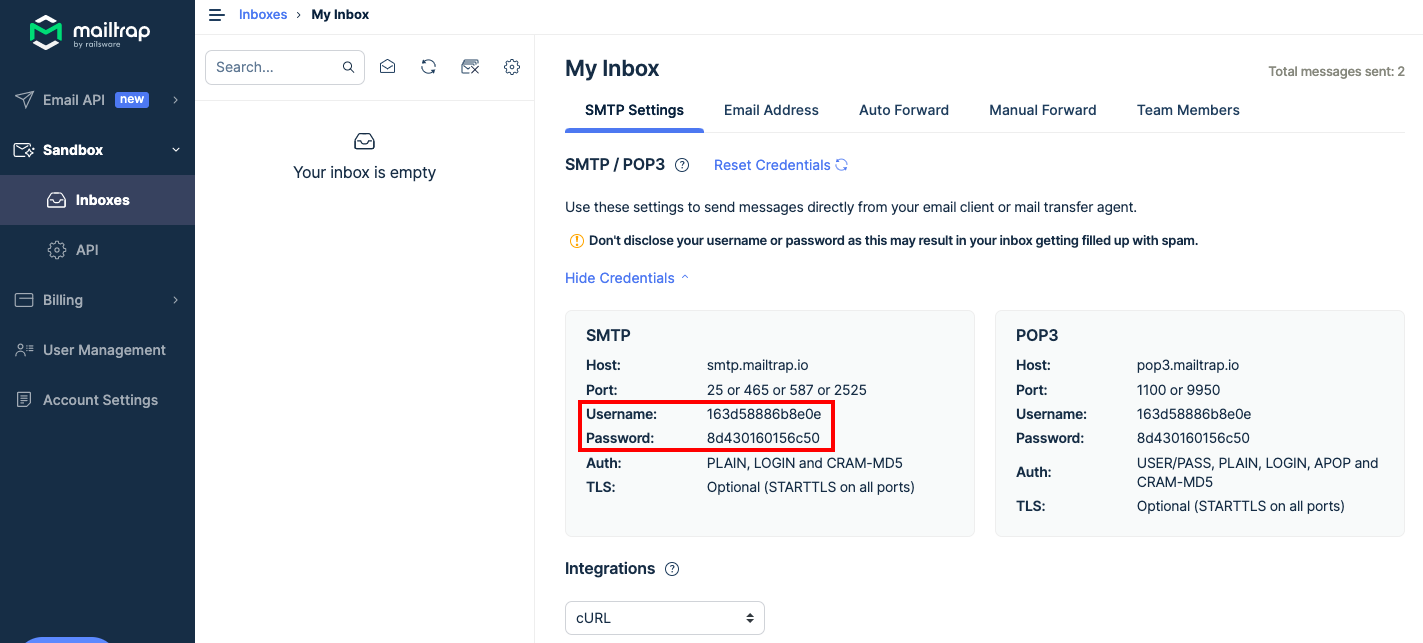This screenshot has width=1423, height=643.
Task: Click the search magnifier icon
Action: point(348,67)
